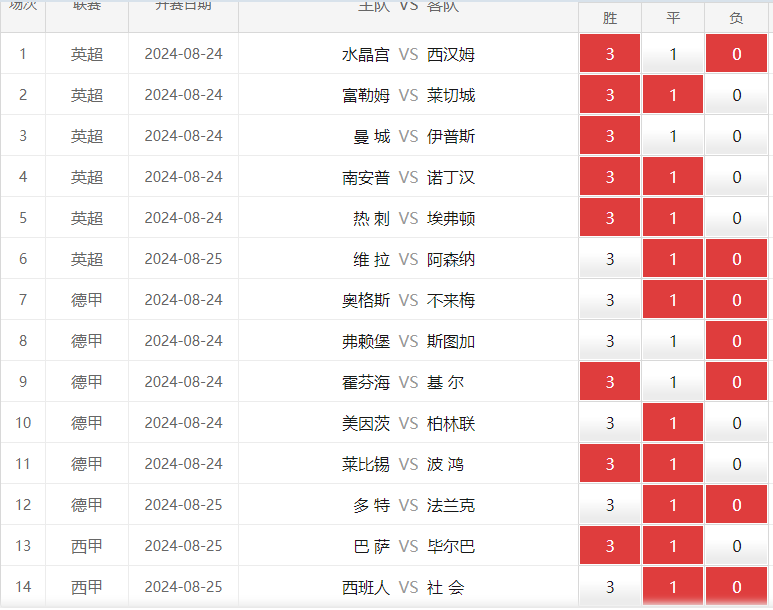Click match number 9 cell

23,382
